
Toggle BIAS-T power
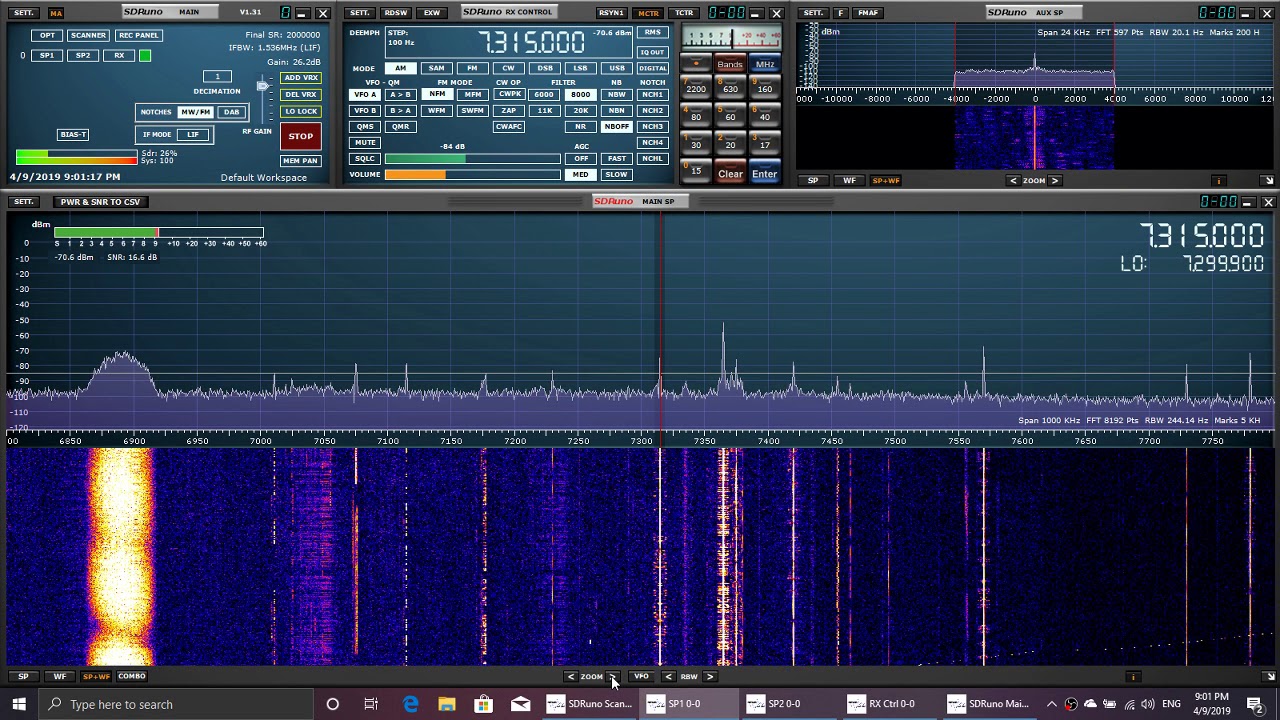point(73,134)
